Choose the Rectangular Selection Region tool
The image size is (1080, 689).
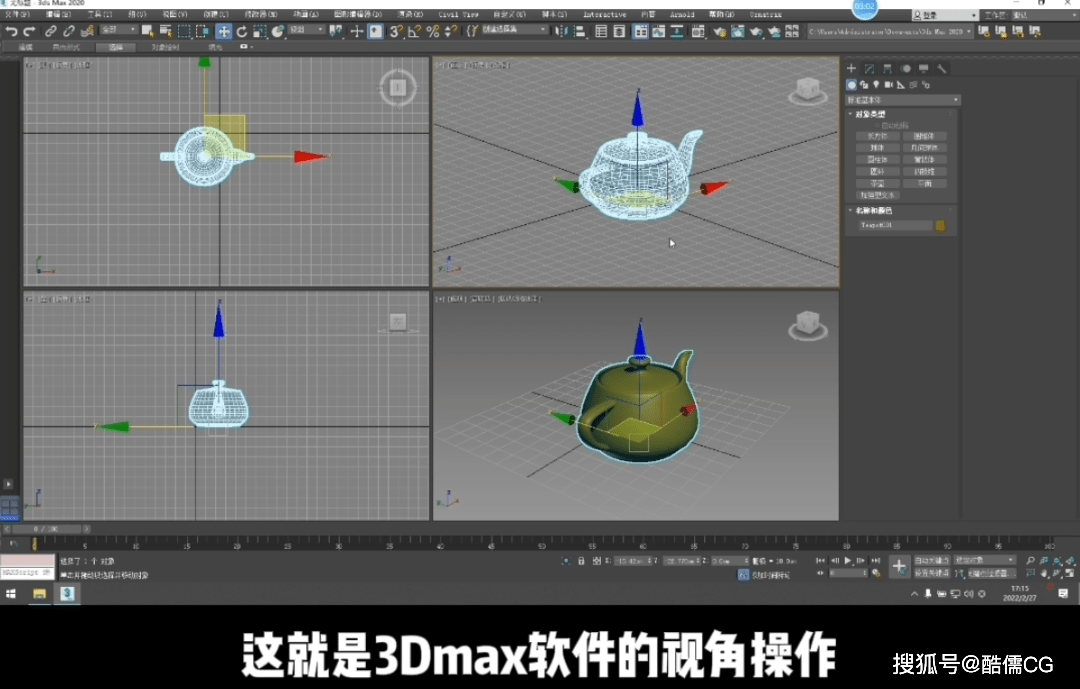(184, 31)
